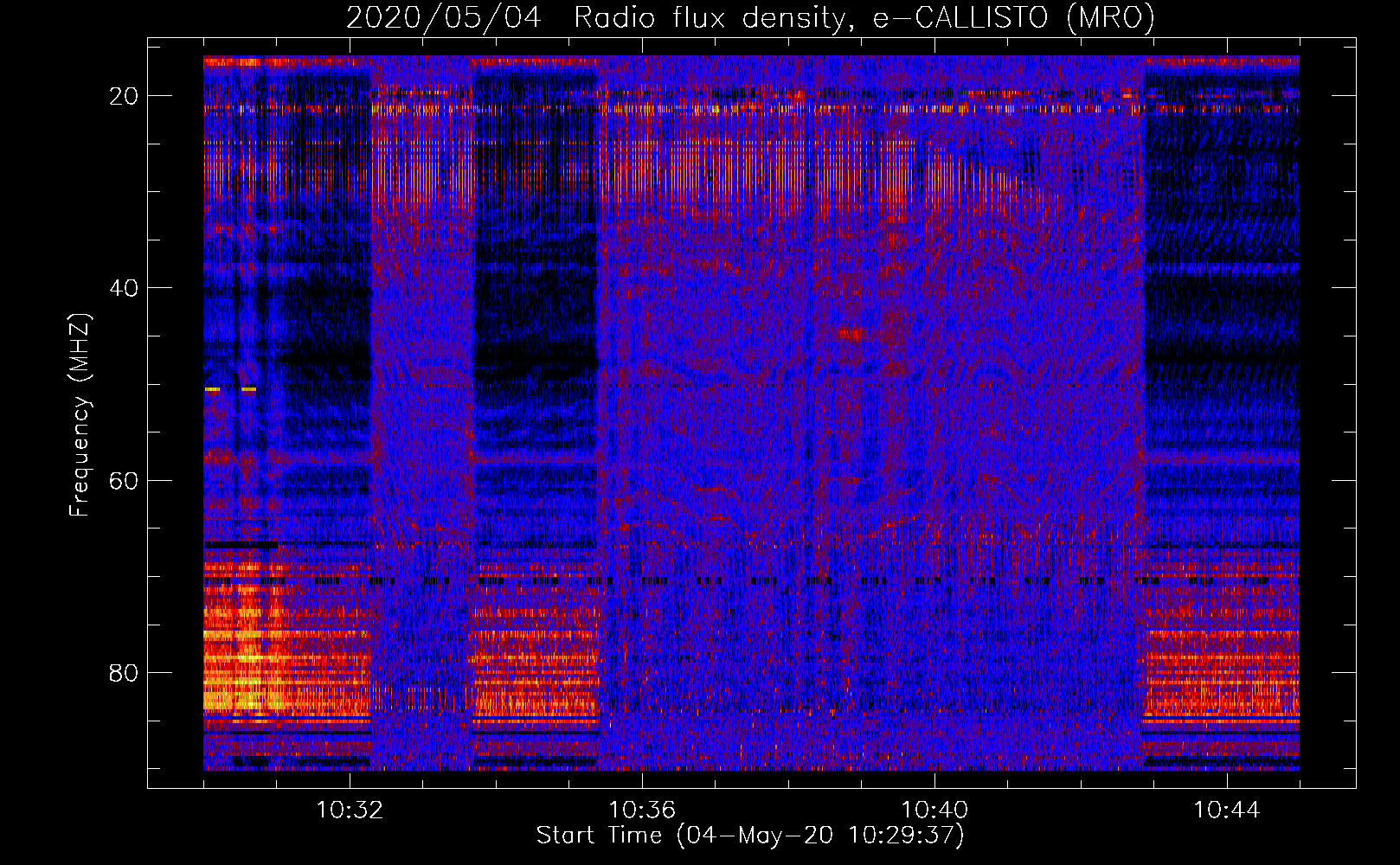
Task: Click the "40" frequency tick label
Action: (124, 288)
